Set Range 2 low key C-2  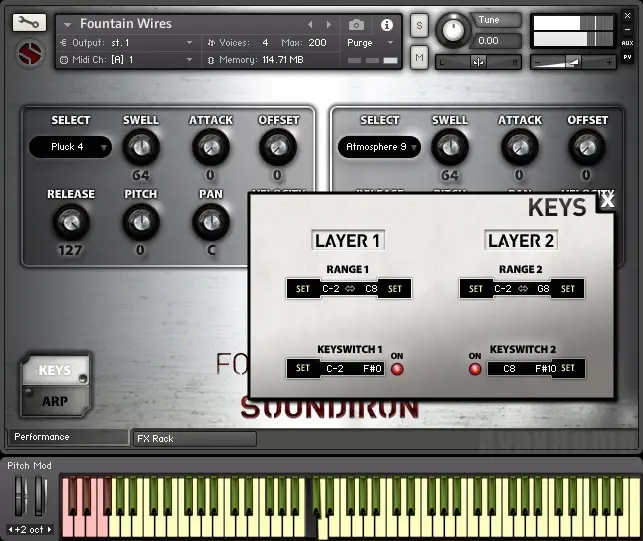click(x=476, y=289)
